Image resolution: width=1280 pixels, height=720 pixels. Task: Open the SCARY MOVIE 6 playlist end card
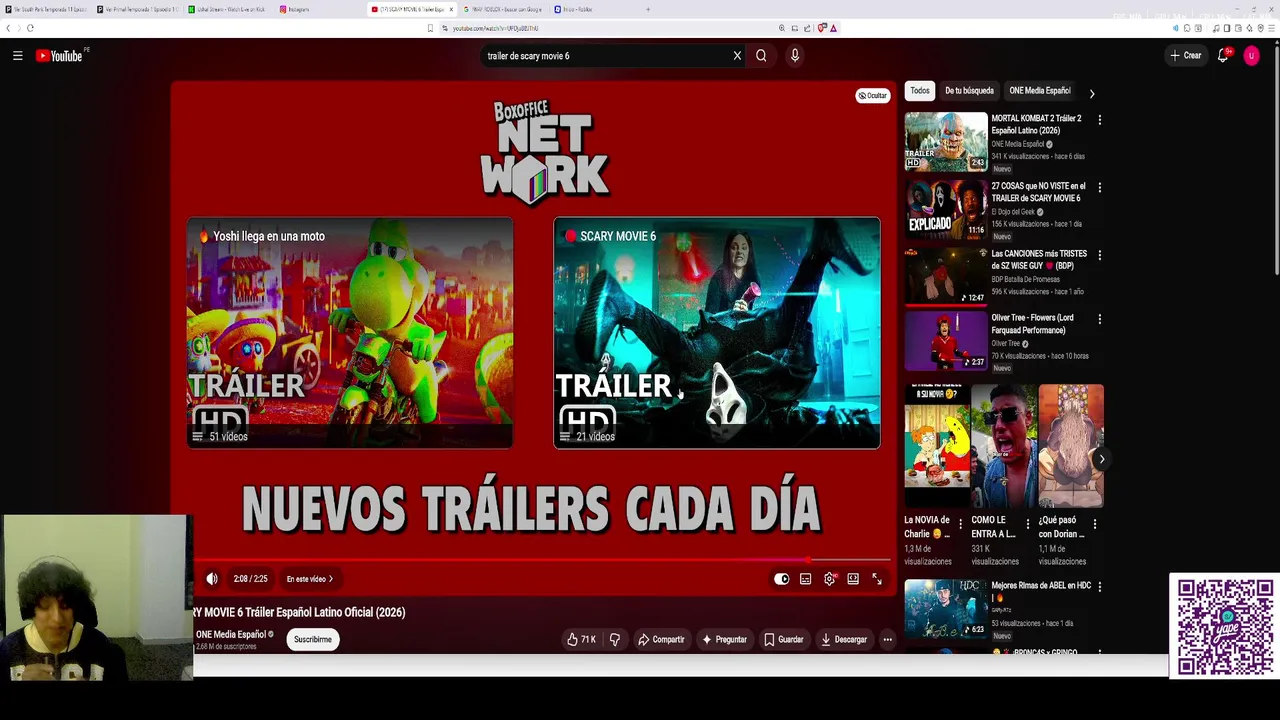coord(717,333)
